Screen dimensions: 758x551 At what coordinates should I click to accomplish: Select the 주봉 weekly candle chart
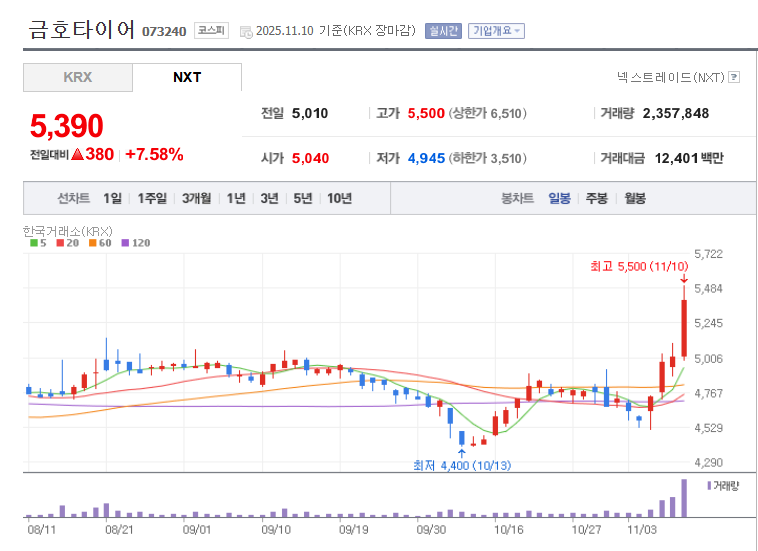pos(597,198)
